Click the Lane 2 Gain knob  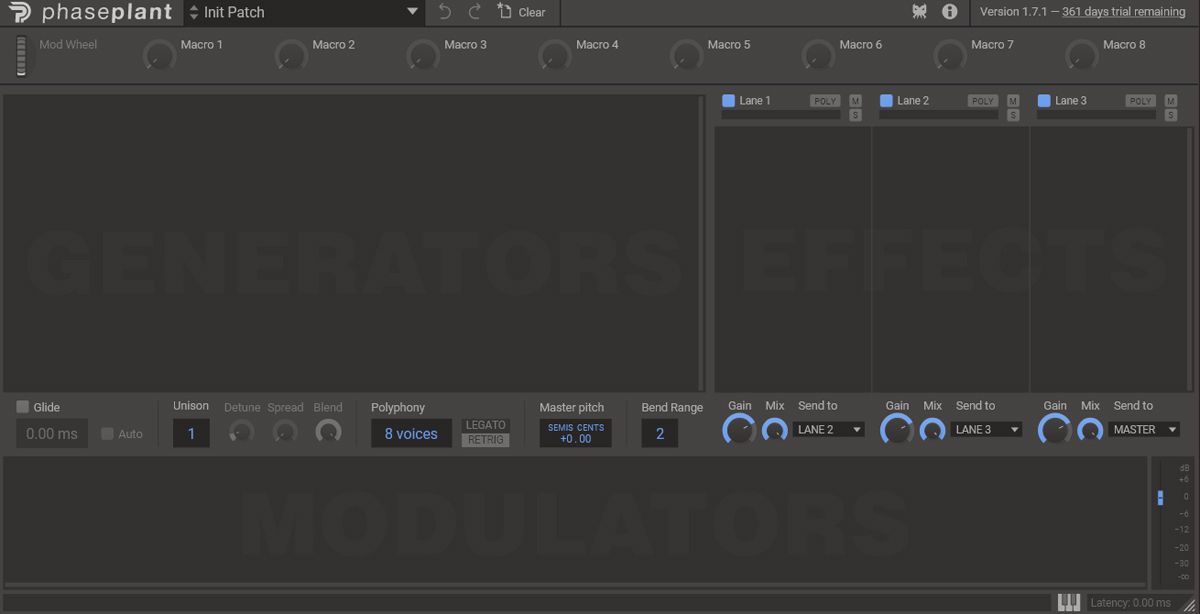[897, 430]
